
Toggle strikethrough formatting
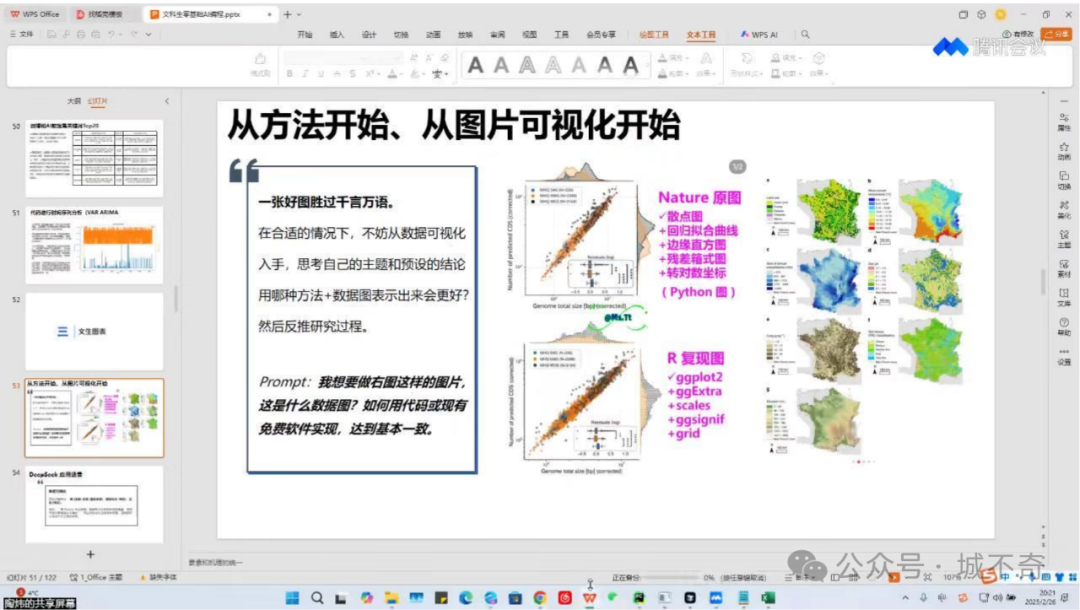coord(337,74)
